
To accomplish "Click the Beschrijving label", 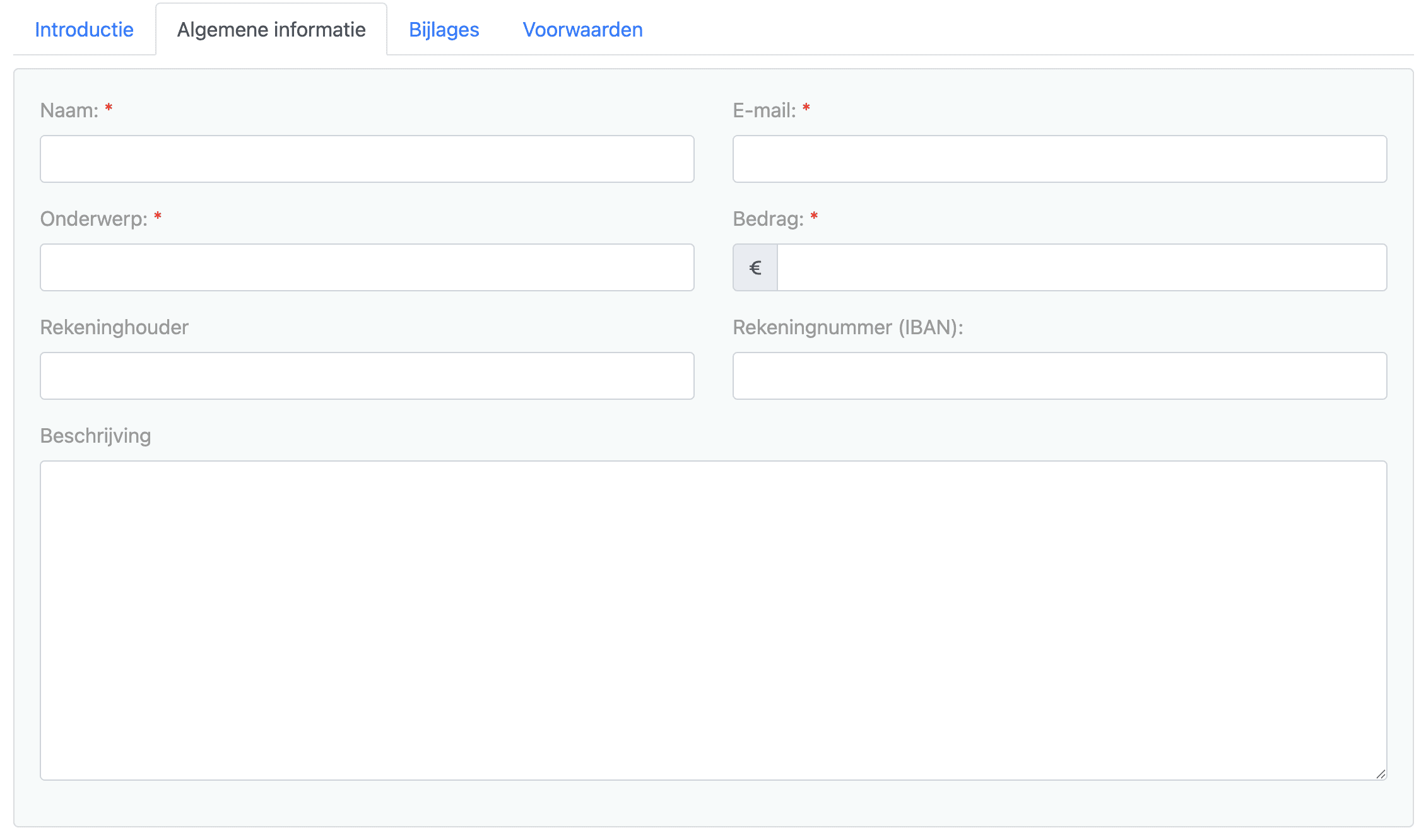I will click(x=95, y=436).
